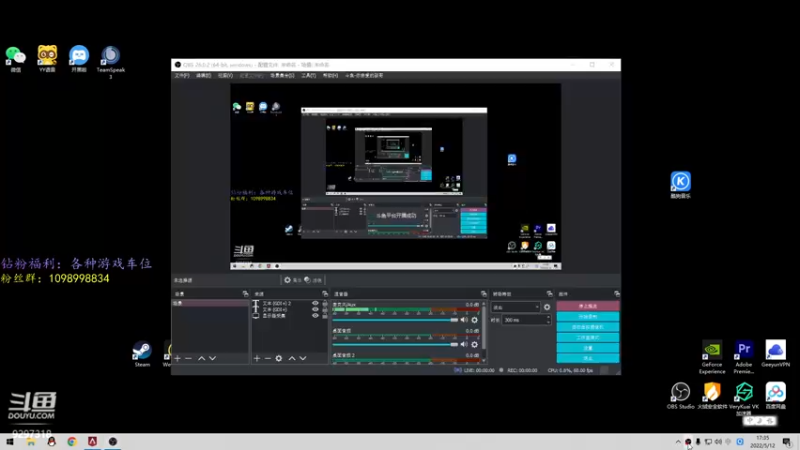Move the source down in the Sources panel
The width and height of the screenshot is (800, 450).
click(303, 358)
